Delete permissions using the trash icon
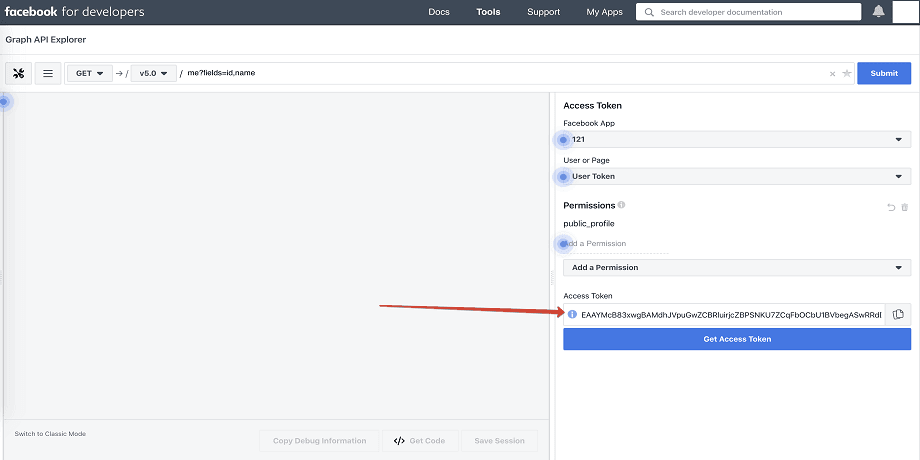This screenshot has height=460, width=920. click(x=905, y=207)
